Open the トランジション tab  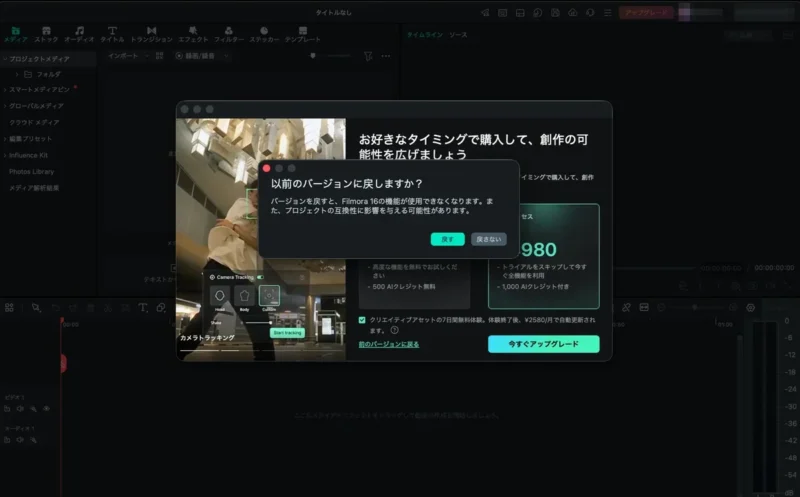pos(152,34)
